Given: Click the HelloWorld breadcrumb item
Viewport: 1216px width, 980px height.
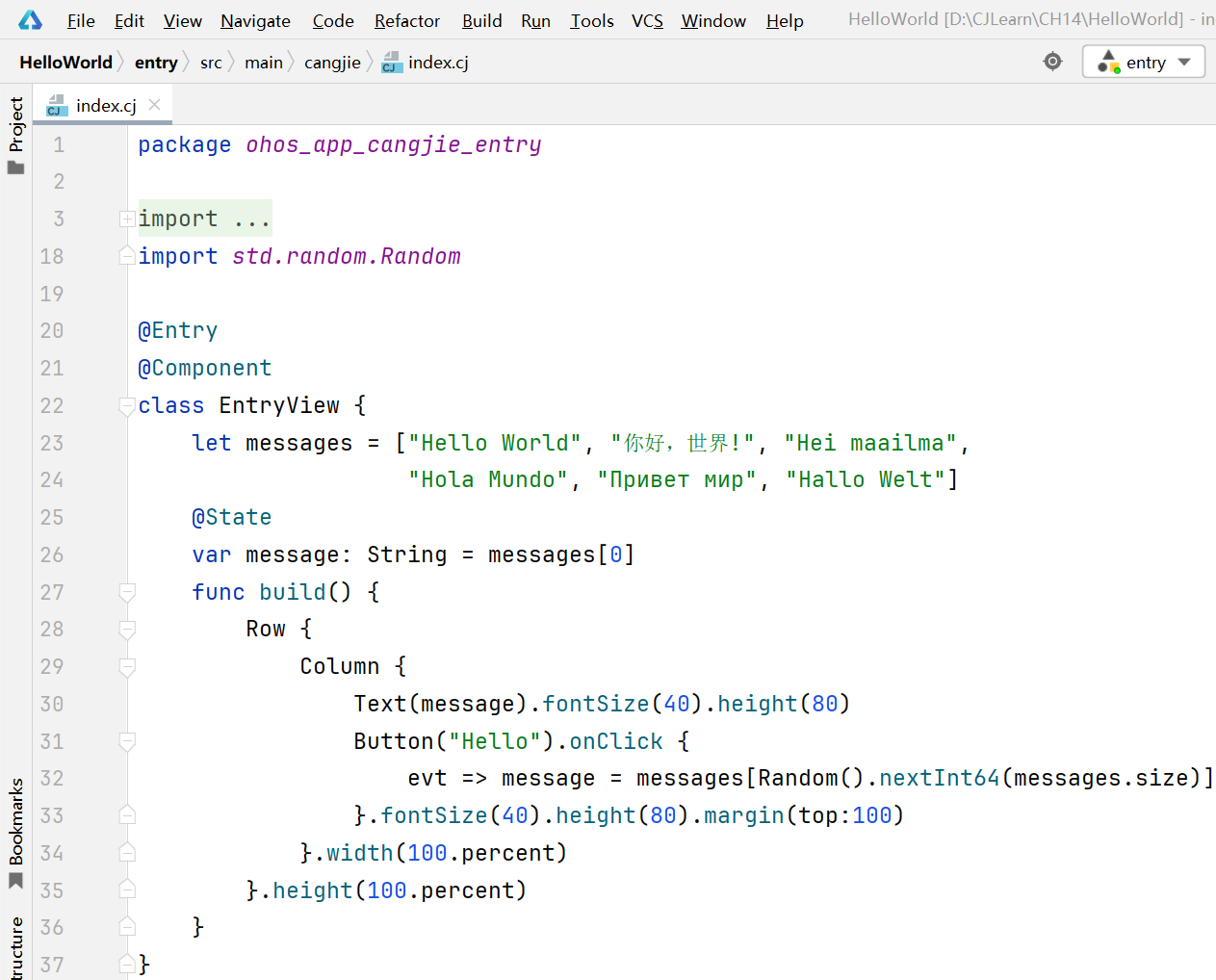Looking at the screenshot, I should point(65,63).
